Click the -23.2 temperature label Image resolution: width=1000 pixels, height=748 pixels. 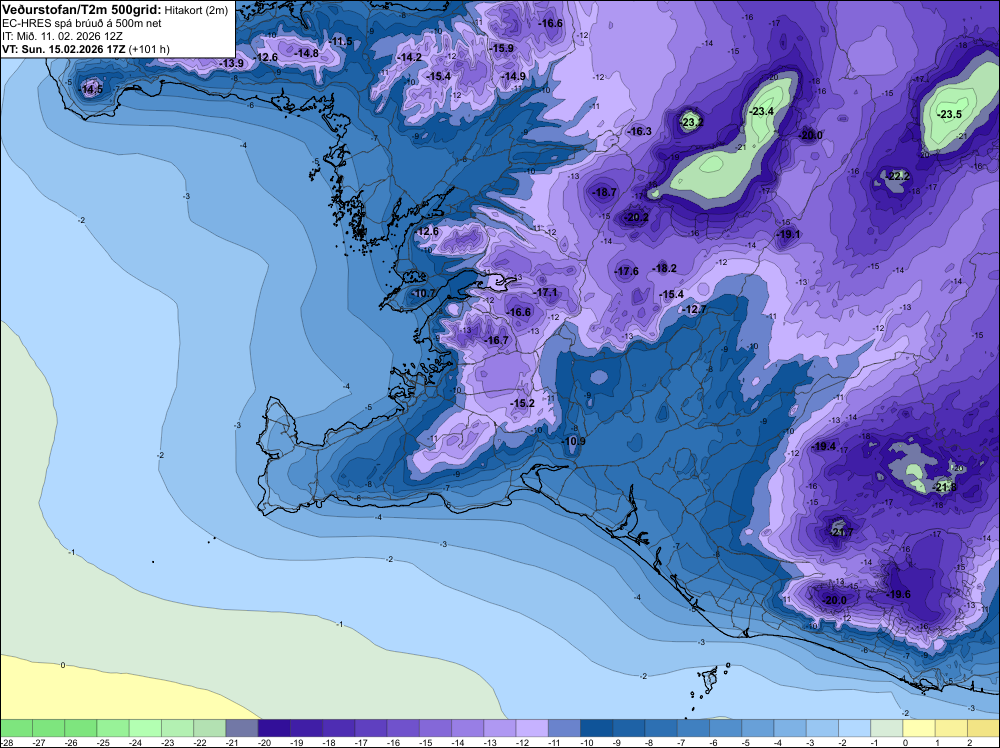click(x=691, y=122)
